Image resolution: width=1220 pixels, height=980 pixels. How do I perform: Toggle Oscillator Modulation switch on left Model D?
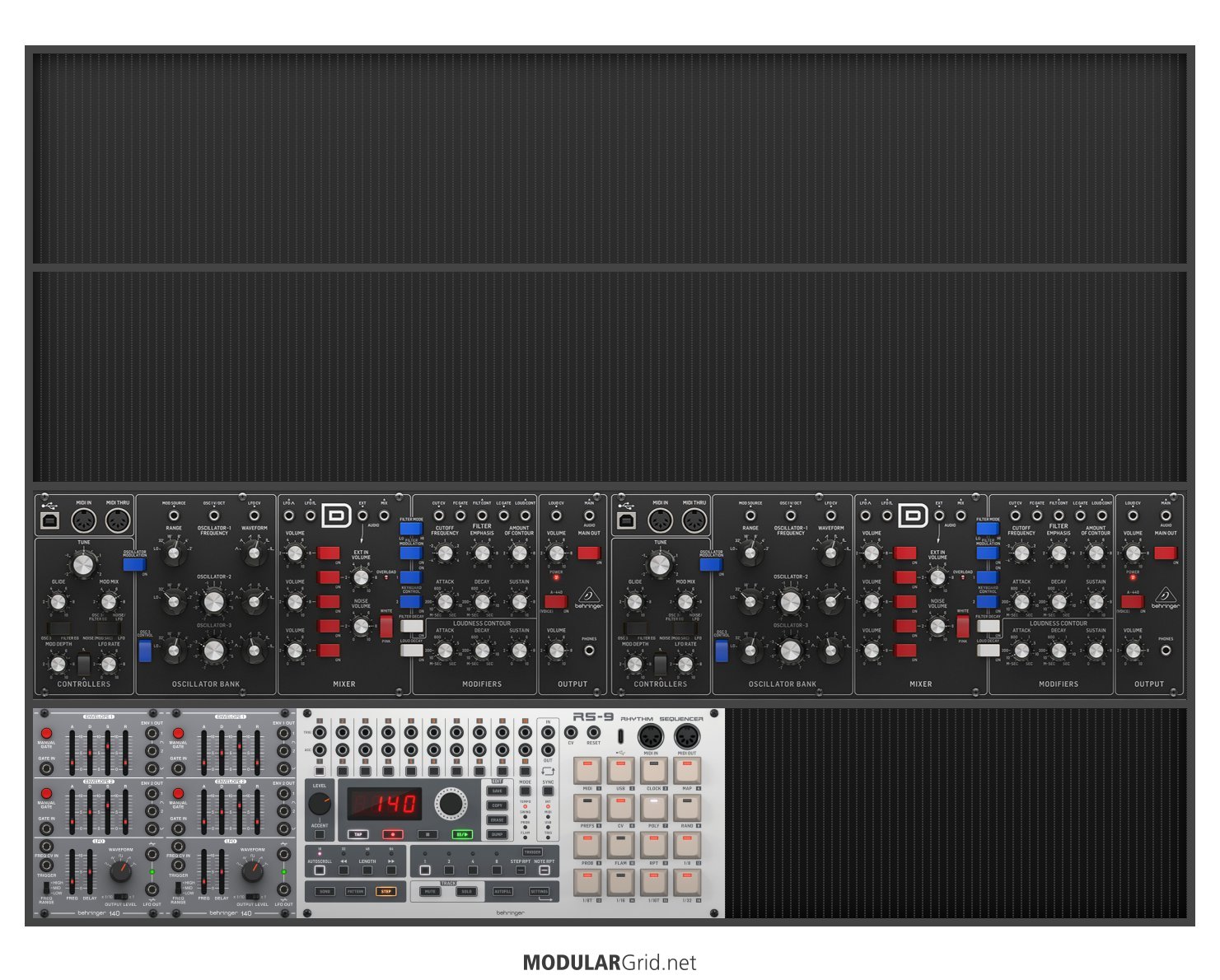tap(134, 565)
